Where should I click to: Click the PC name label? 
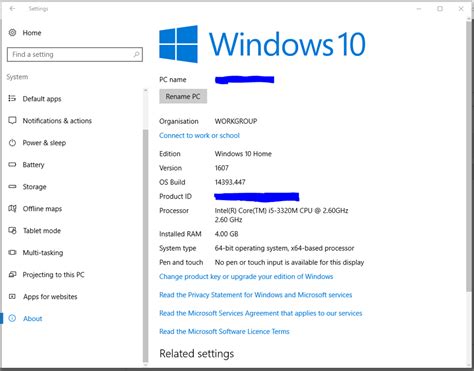[x=173, y=80]
